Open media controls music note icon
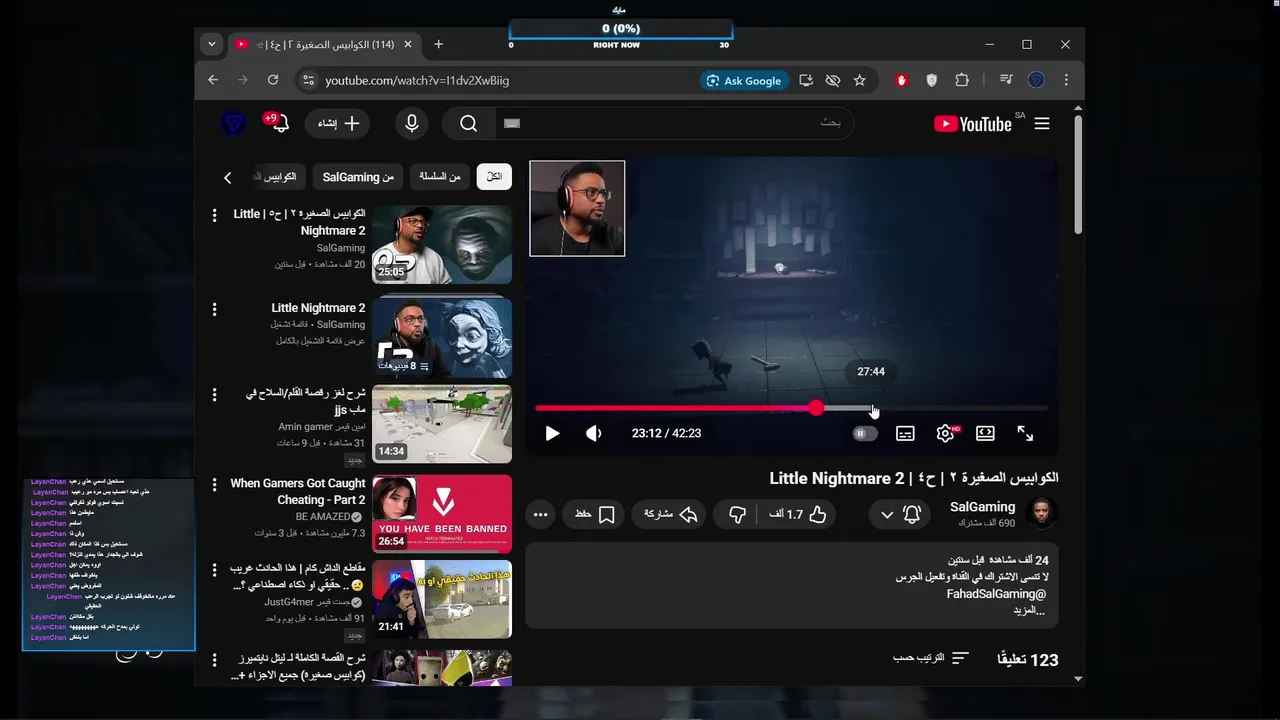Viewport: 1280px width, 720px height. click(1006, 80)
